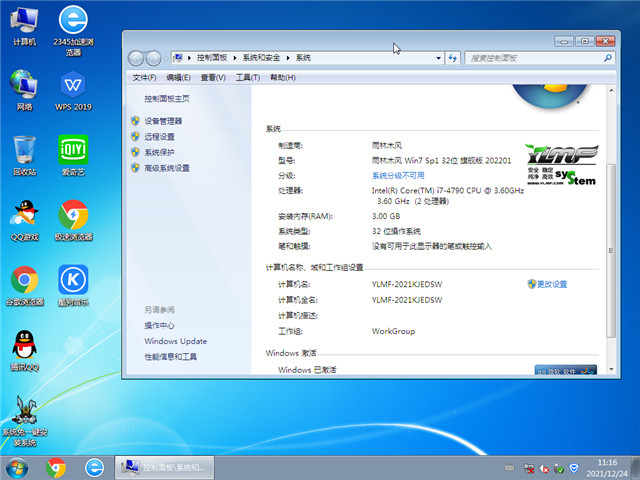
Task: Open the 帮助(H) menu
Action: pos(283,78)
